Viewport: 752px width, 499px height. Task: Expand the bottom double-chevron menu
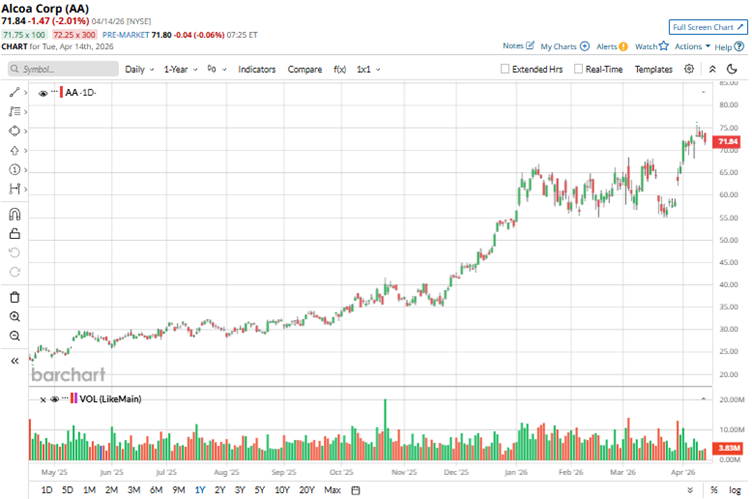pyautogui.click(x=690, y=490)
